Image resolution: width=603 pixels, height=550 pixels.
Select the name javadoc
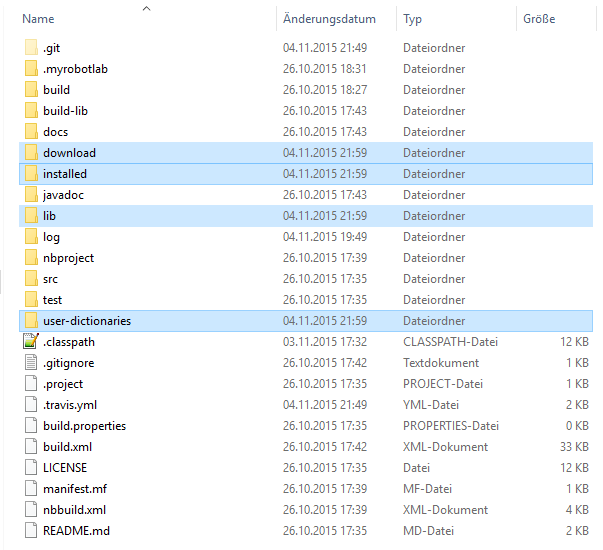63,195
